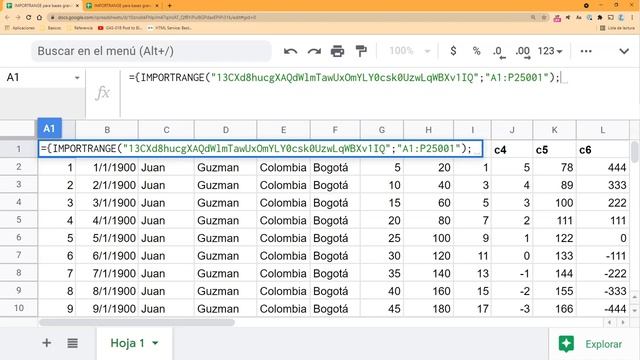Expand the name box A1 dropdown arrow
640x360 pixels.
[77, 78]
